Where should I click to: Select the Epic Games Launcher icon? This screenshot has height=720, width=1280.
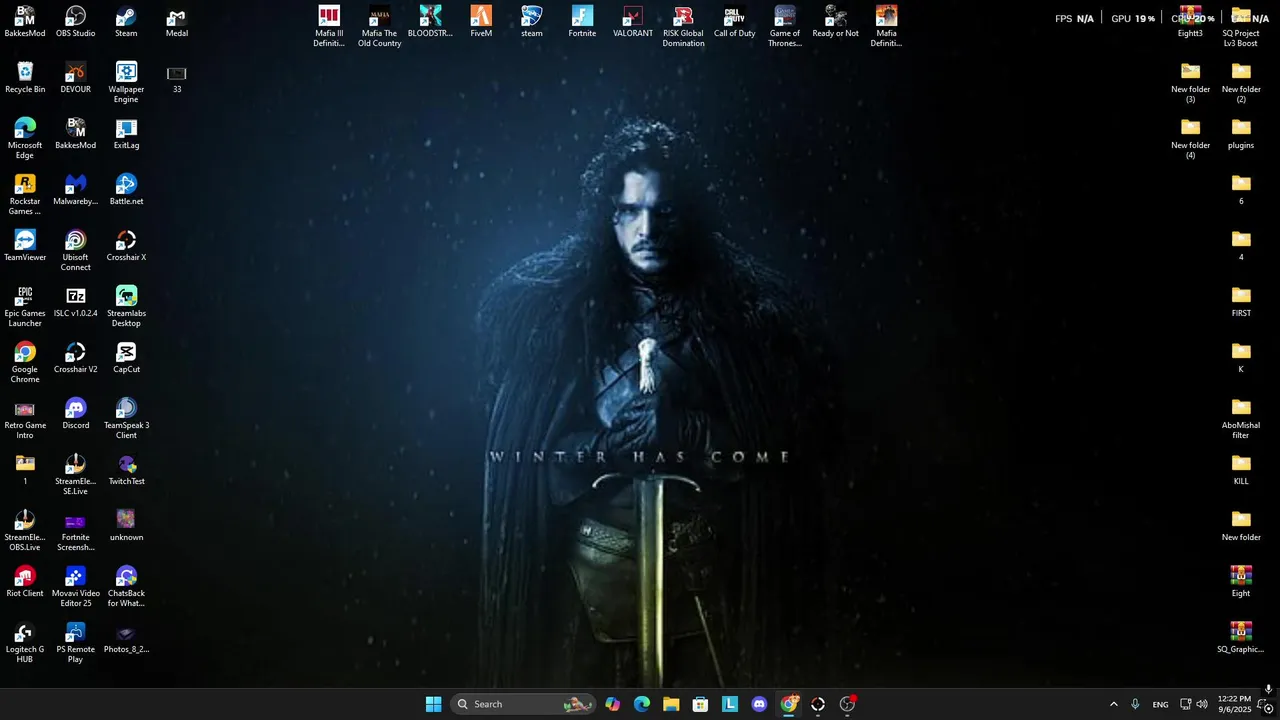point(25,307)
